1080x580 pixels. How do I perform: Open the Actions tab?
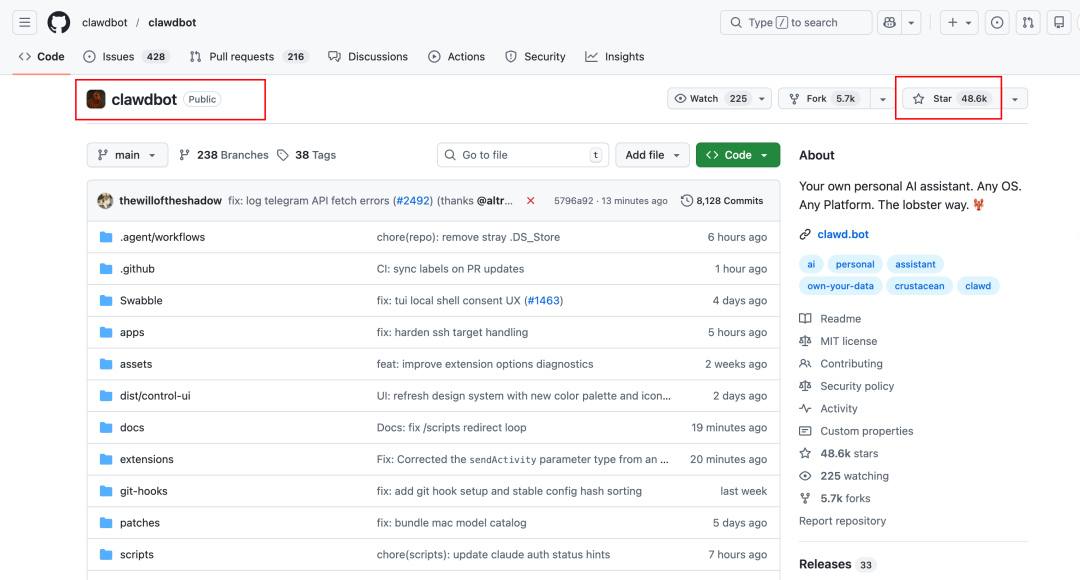[x=457, y=56]
